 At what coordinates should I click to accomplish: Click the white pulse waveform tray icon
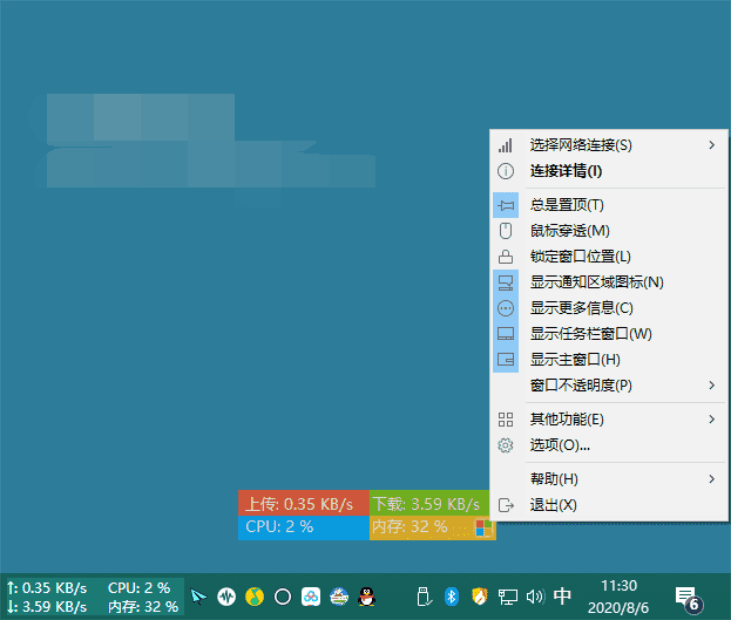[x=227, y=597]
